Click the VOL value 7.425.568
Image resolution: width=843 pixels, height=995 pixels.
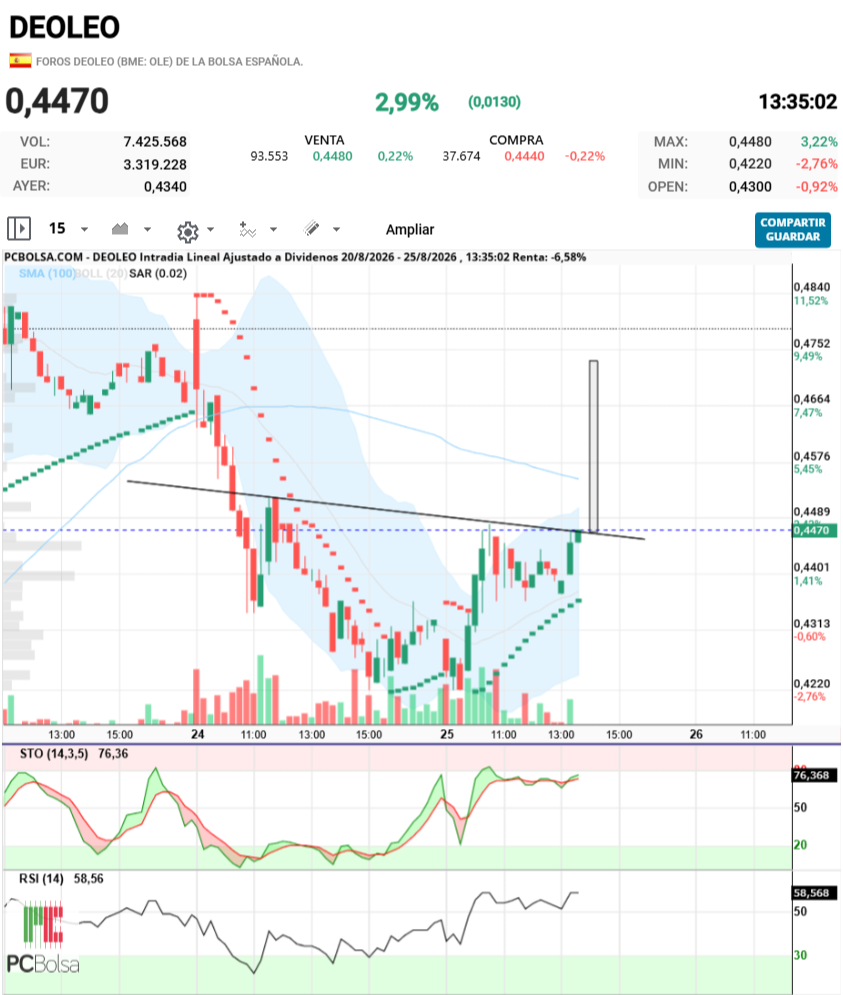click(x=155, y=142)
